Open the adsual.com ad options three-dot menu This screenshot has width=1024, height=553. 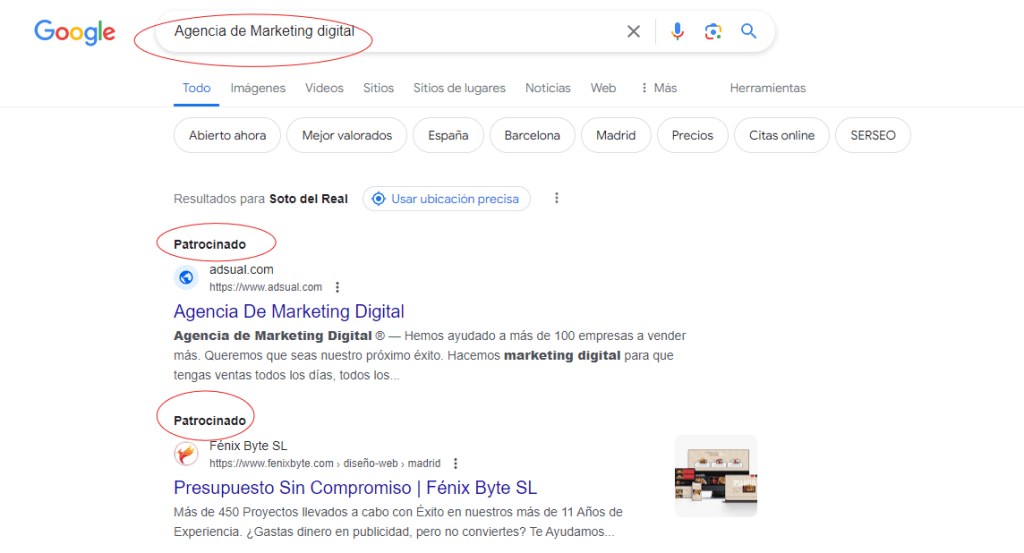(x=337, y=287)
